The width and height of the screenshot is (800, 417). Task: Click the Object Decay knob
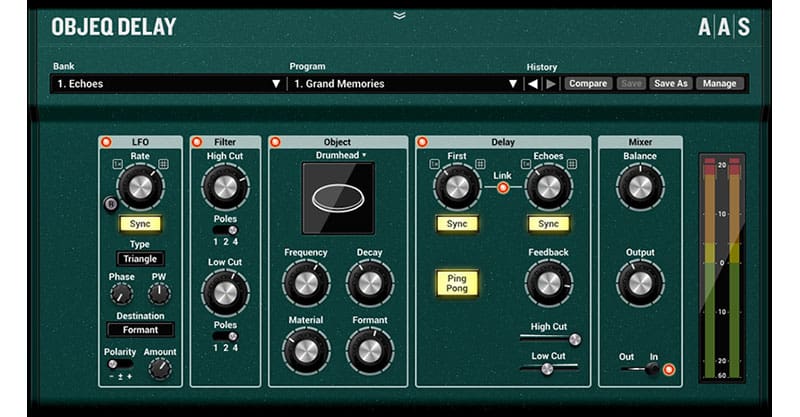click(x=370, y=283)
